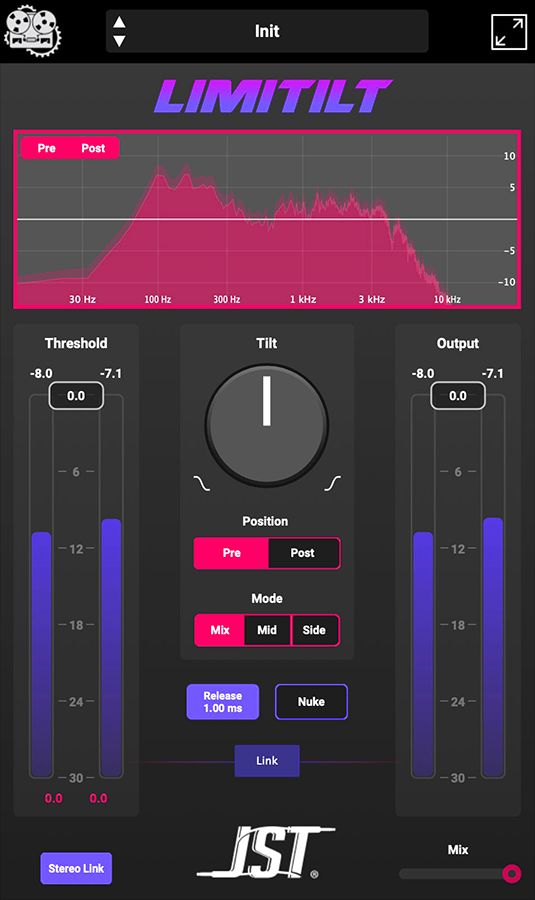535x900 pixels.
Task: Set Position to Pre
Action: point(231,553)
